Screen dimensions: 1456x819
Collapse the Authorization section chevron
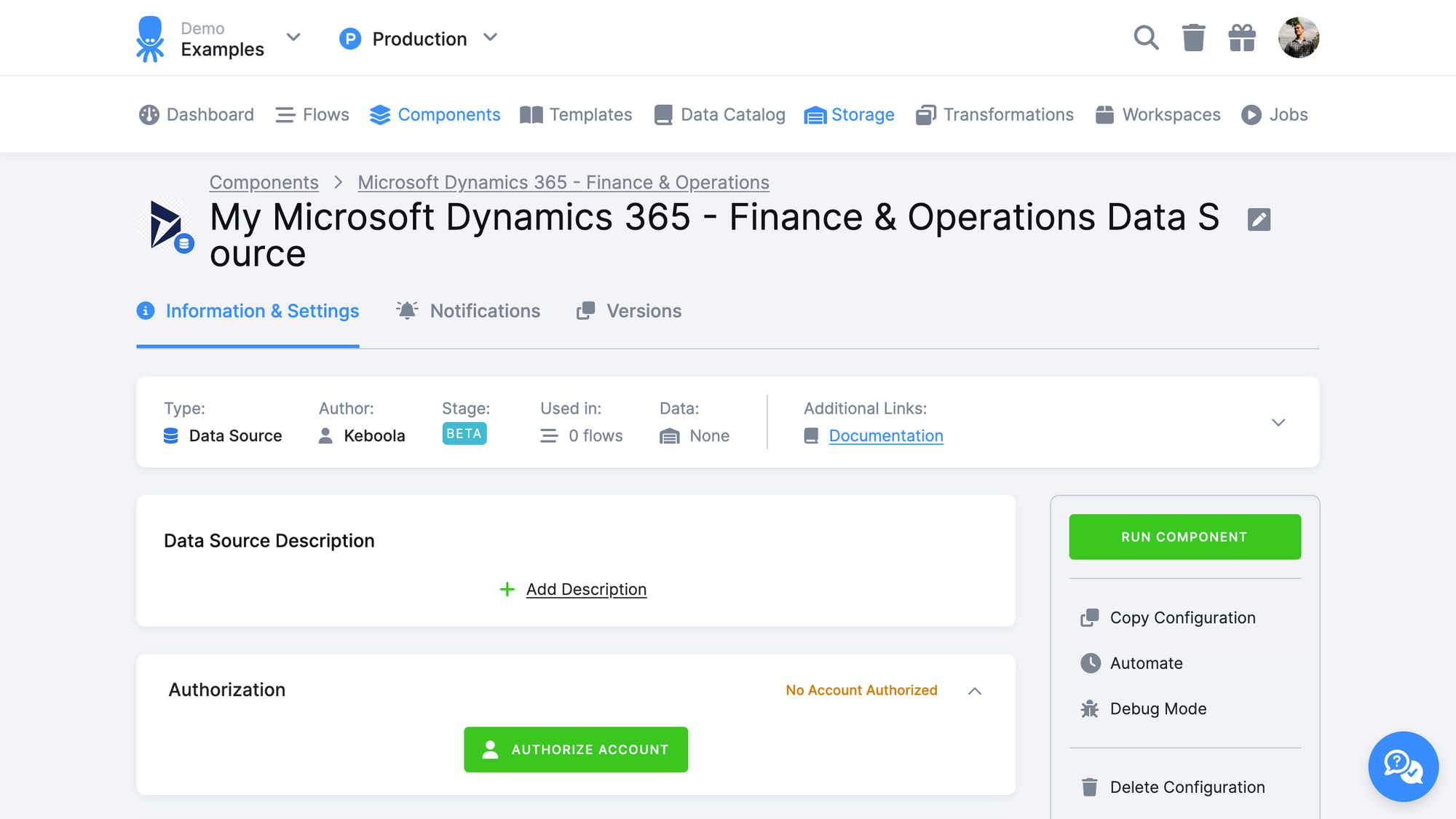tap(976, 690)
